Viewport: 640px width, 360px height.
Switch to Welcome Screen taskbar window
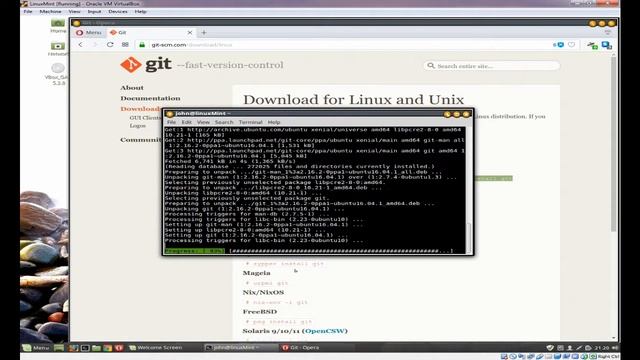[x=156, y=348]
